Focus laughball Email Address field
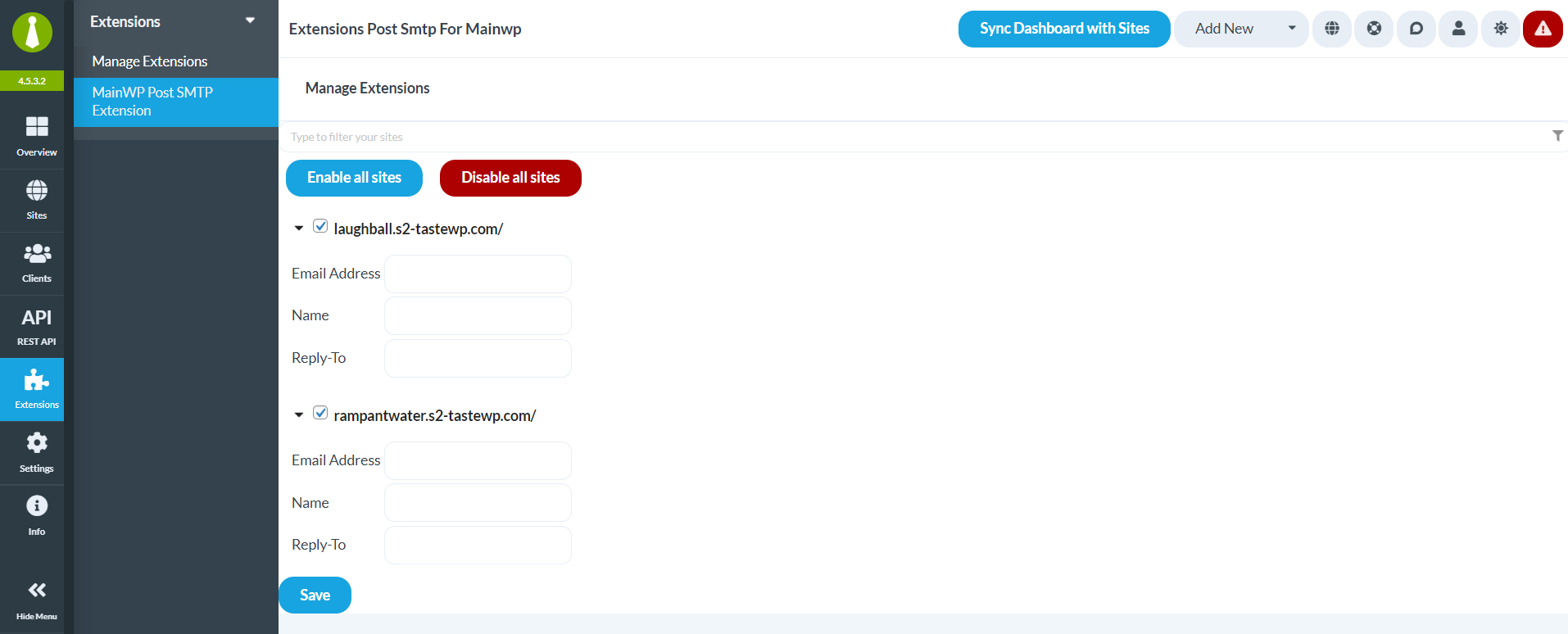The width and height of the screenshot is (1568, 634). click(478, 274)
